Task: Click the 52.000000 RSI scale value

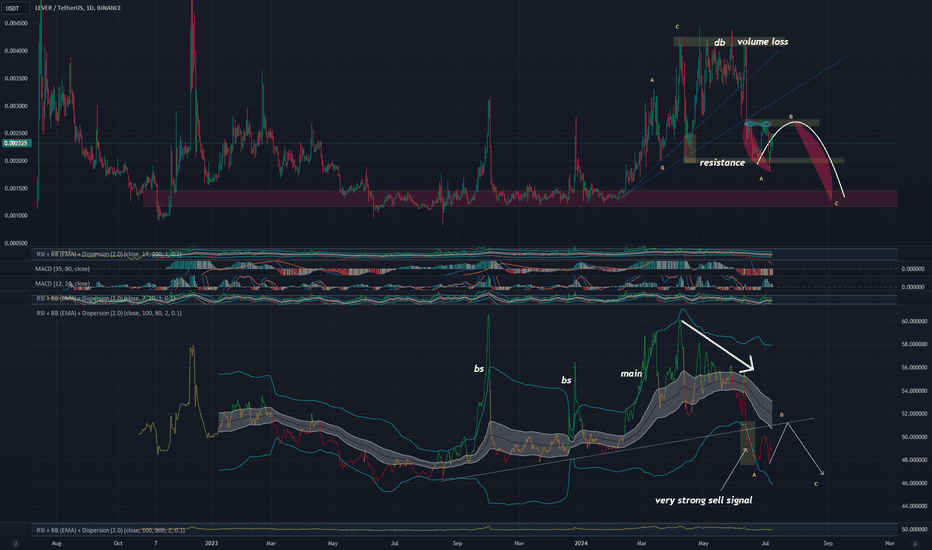Action: (914, 414)
